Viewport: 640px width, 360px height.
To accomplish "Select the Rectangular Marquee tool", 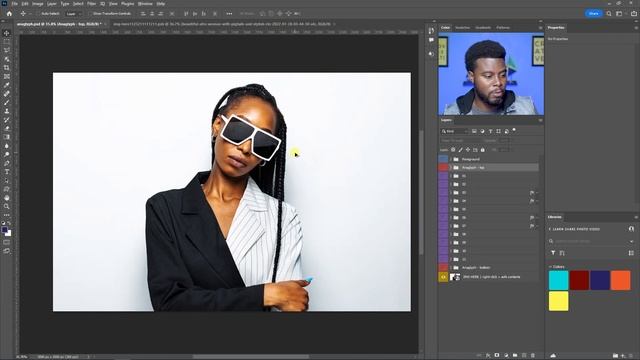I will tap(7, 42).
